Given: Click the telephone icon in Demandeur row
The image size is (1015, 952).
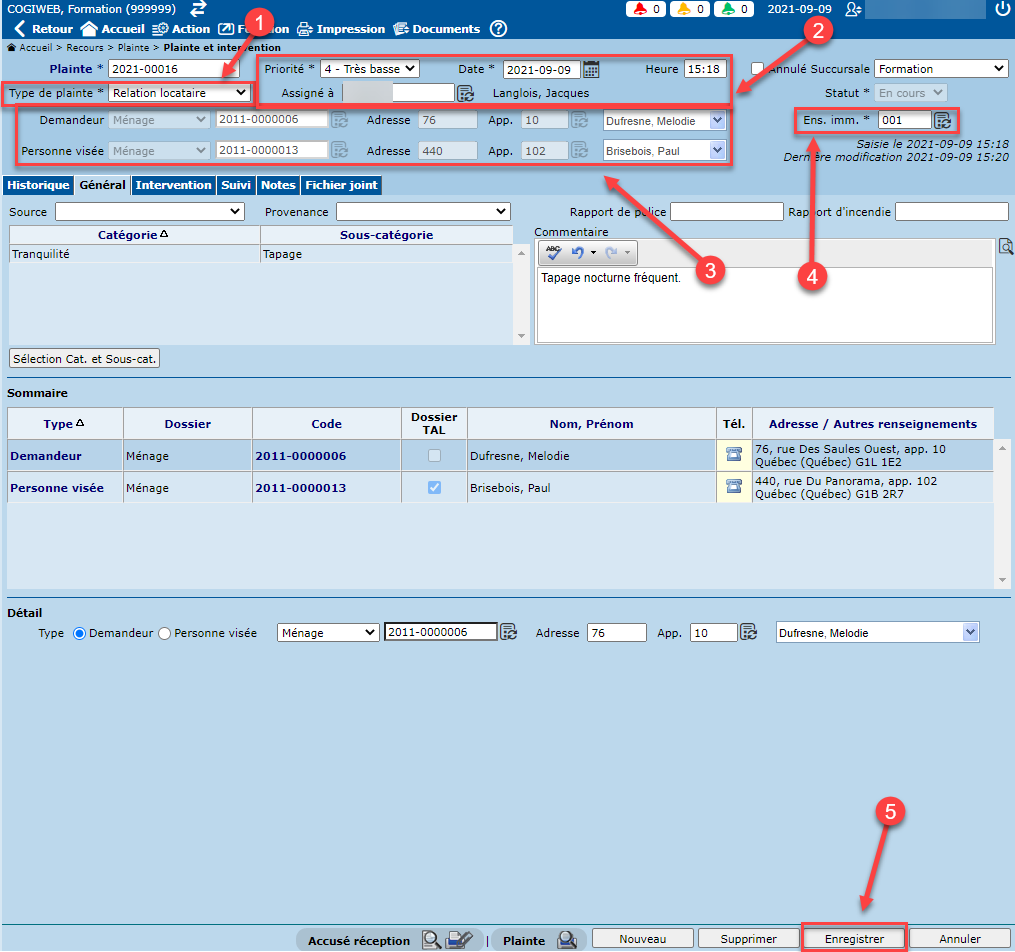Looking at the screenshot, I should click(x=734, y=456).
